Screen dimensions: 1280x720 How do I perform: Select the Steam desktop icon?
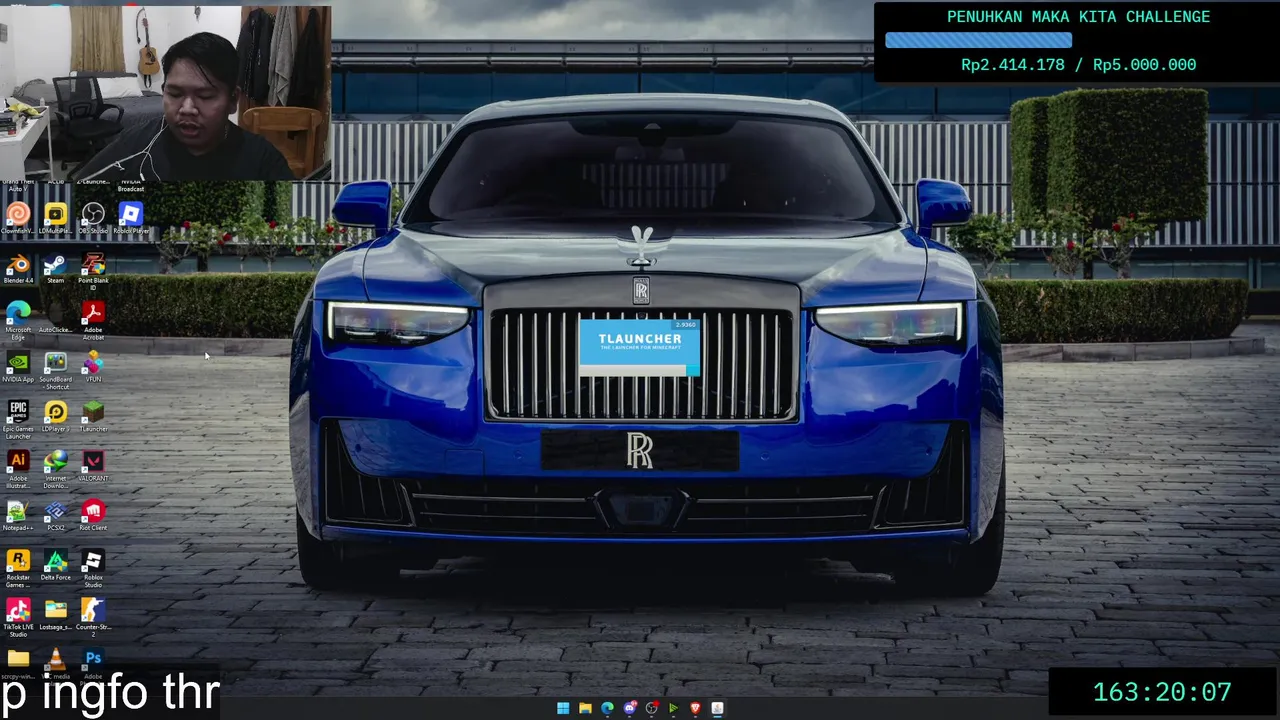[x=56, y=268]
